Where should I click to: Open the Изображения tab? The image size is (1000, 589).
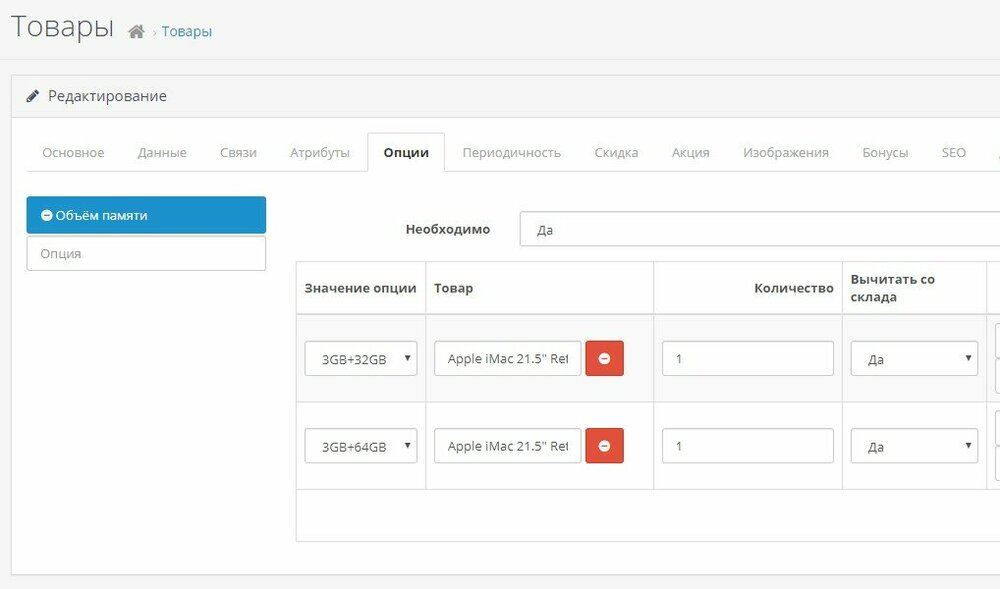point(786,153)
